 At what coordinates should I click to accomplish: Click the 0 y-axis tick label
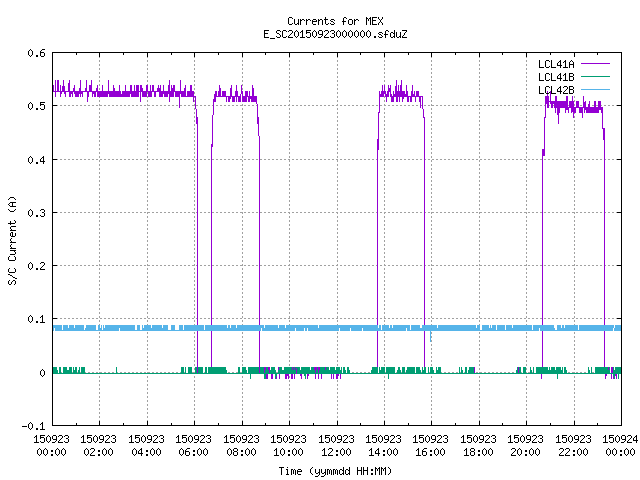42,373
